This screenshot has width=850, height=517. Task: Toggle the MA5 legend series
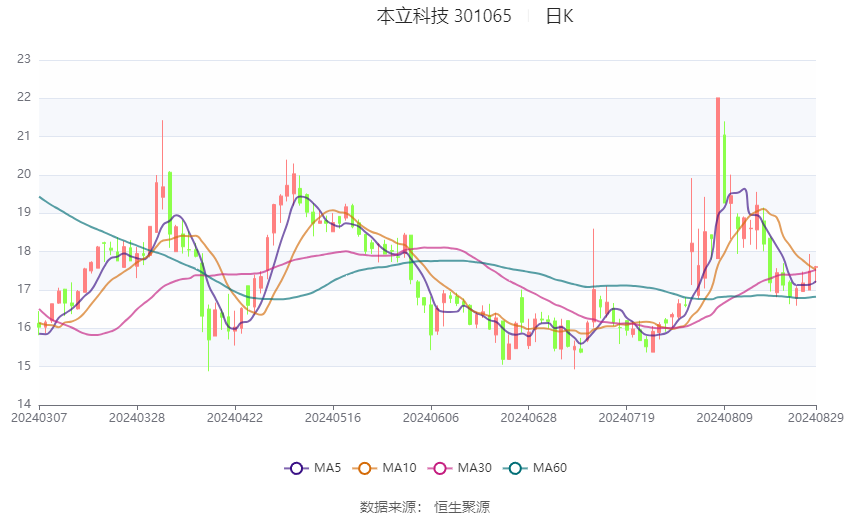(313, 468)
